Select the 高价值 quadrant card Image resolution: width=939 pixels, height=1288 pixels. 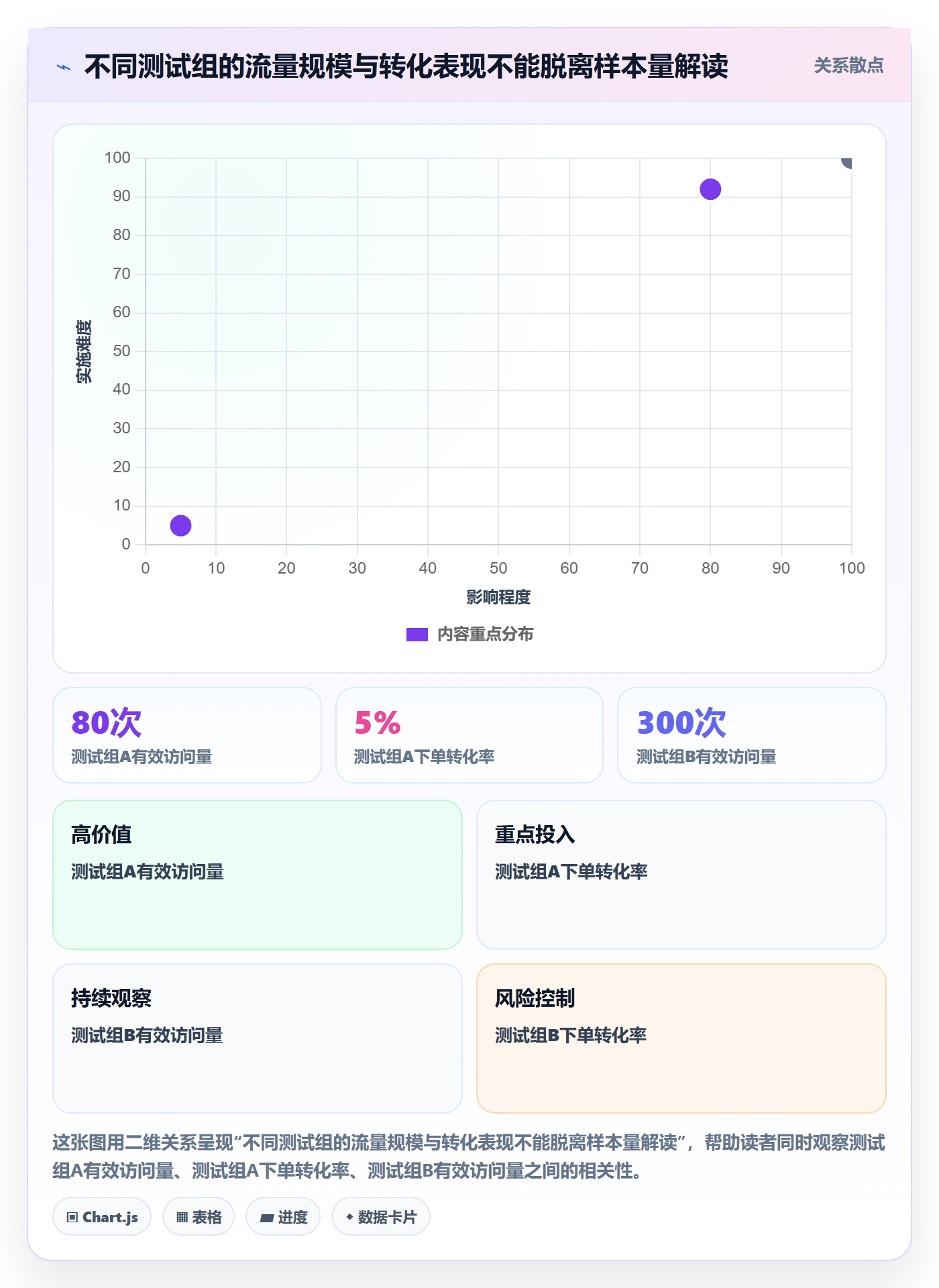[x=258, y=875]
